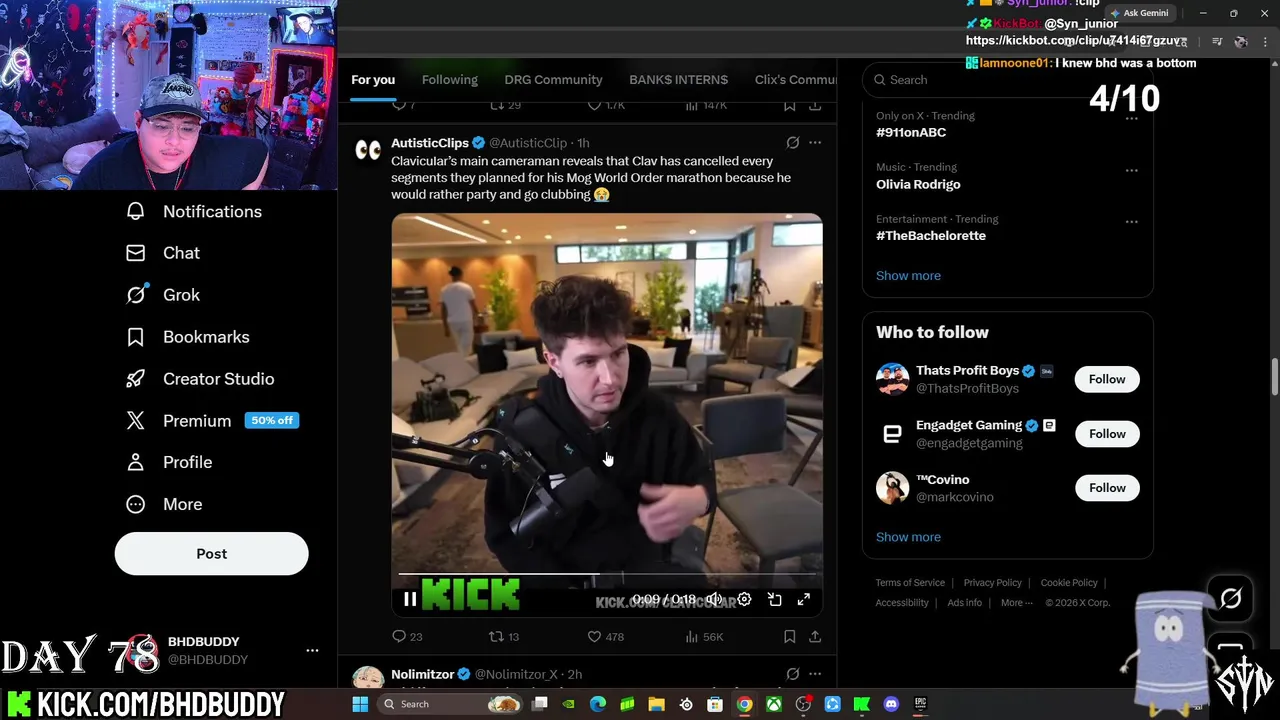
Task: Open the #911onABC trending topic
Action: [x=911, y=132]
